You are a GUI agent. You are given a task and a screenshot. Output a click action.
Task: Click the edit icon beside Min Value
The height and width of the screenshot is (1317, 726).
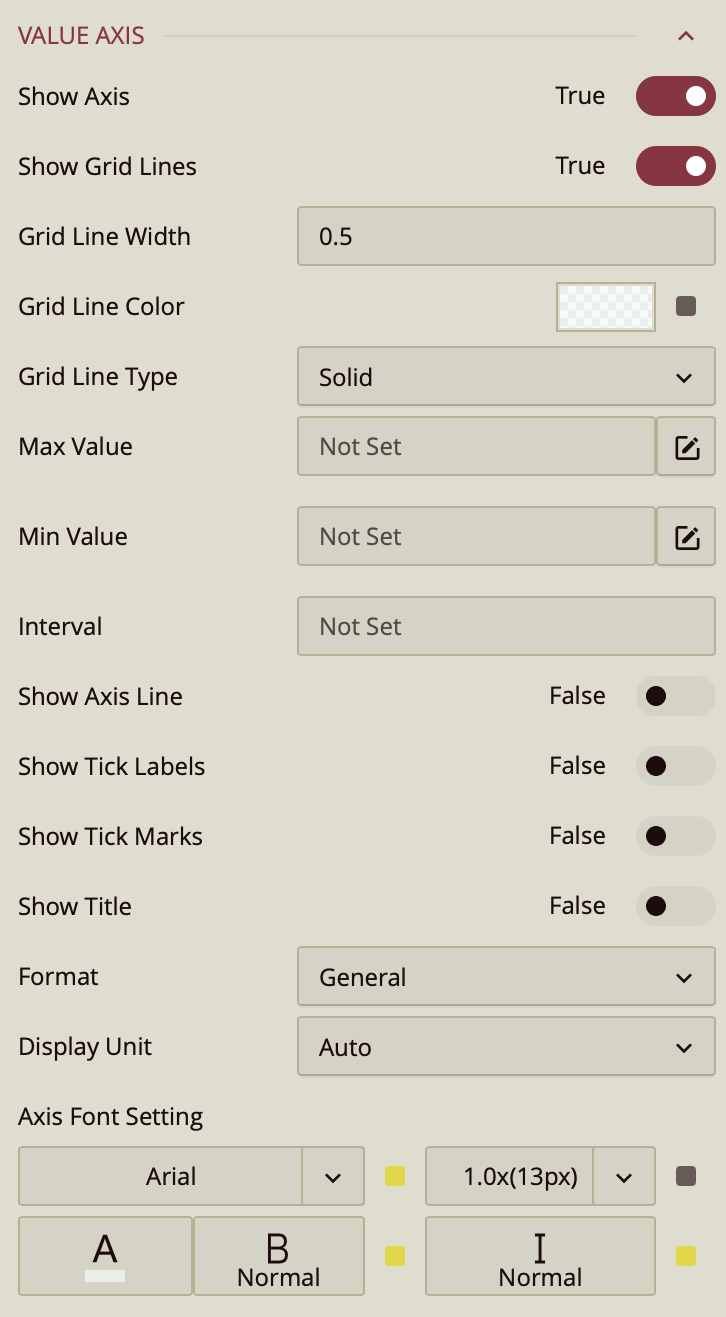686,537
